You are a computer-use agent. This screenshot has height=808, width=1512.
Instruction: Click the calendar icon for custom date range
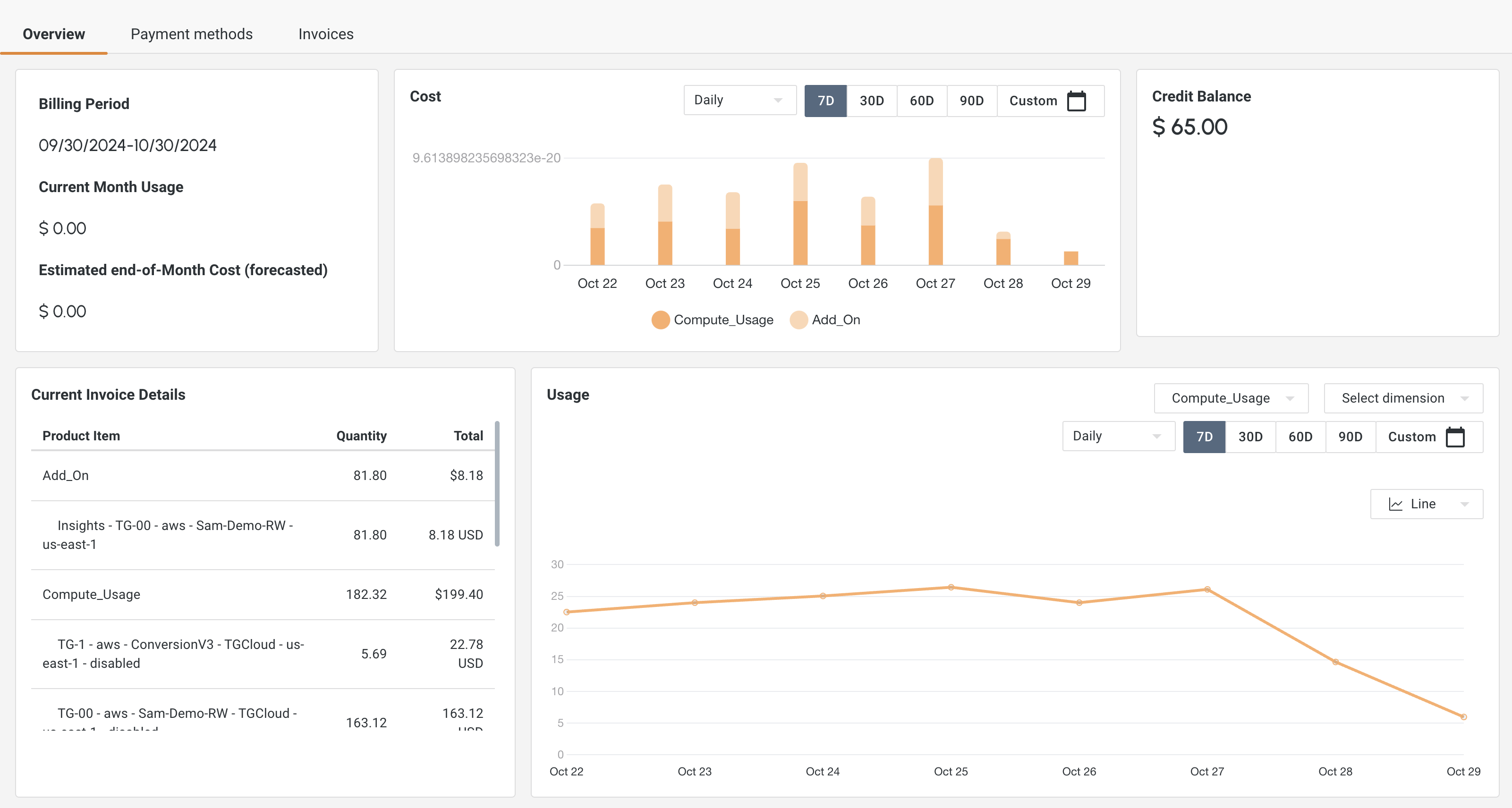pos(1076,99)
